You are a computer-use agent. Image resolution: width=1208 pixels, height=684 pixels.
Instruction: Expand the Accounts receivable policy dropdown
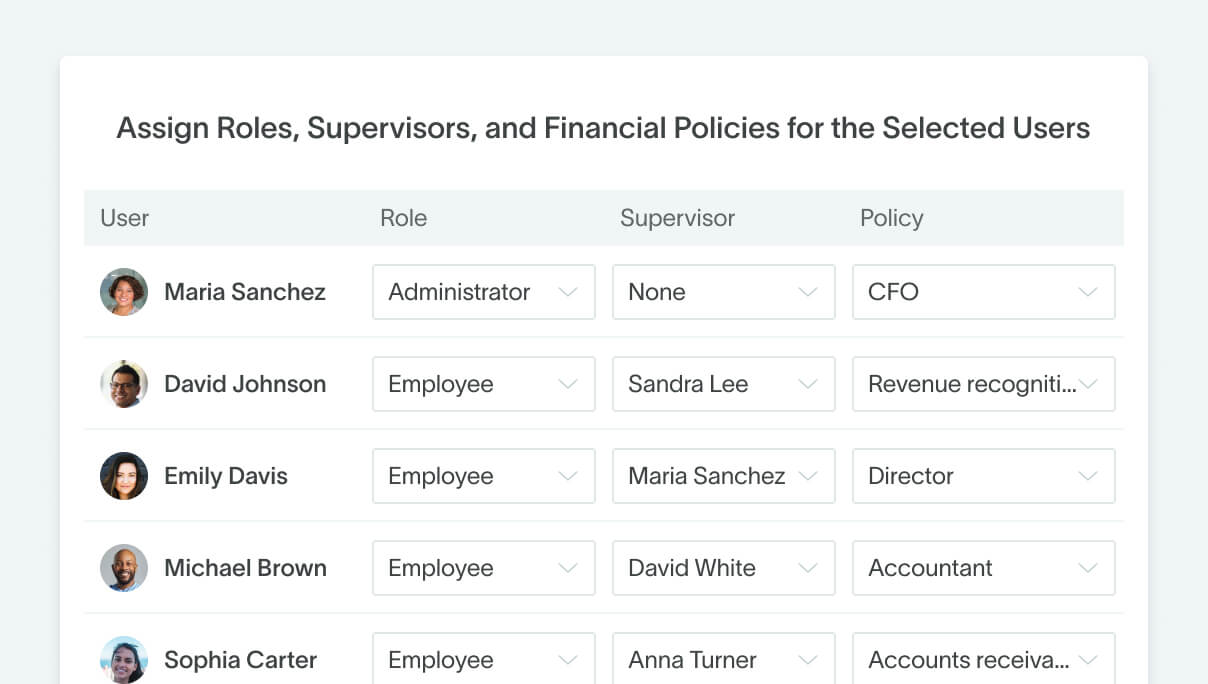pyautogui.click(x=983, y=660)
